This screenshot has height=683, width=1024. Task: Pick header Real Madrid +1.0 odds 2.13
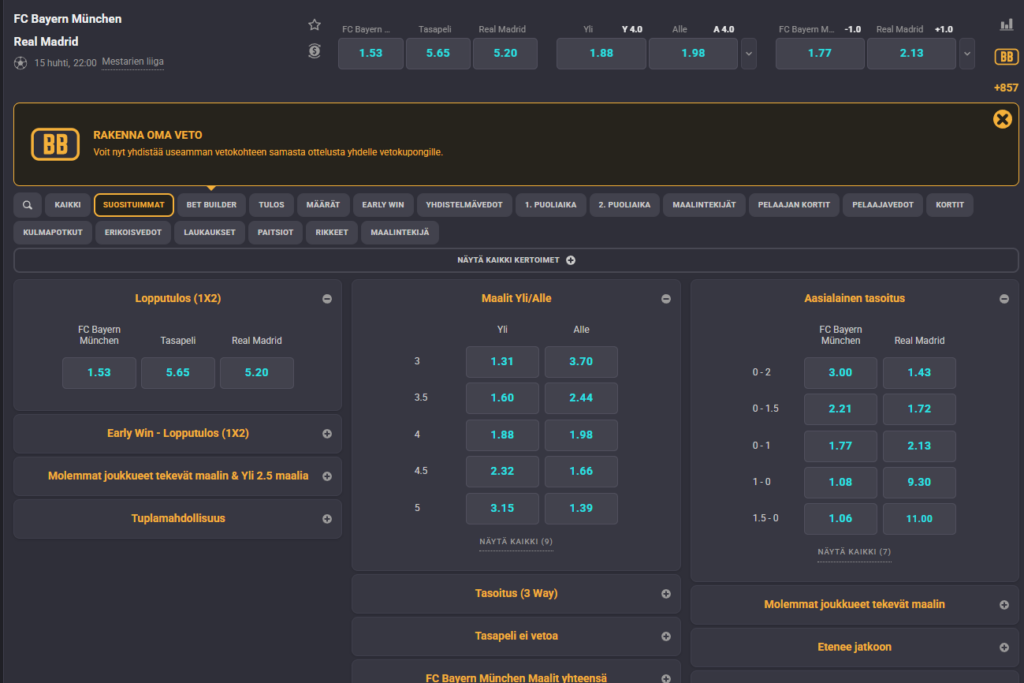[912, 54]
